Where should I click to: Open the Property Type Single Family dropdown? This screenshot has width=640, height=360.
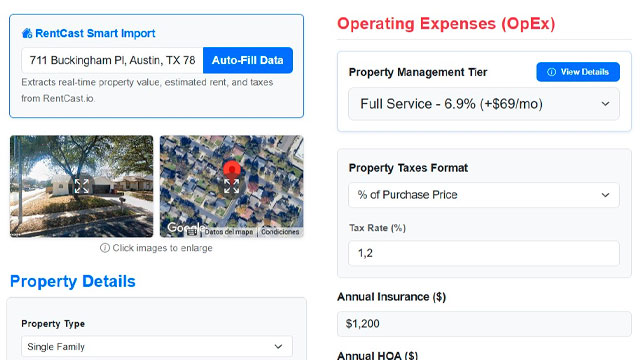coord(157,347)
